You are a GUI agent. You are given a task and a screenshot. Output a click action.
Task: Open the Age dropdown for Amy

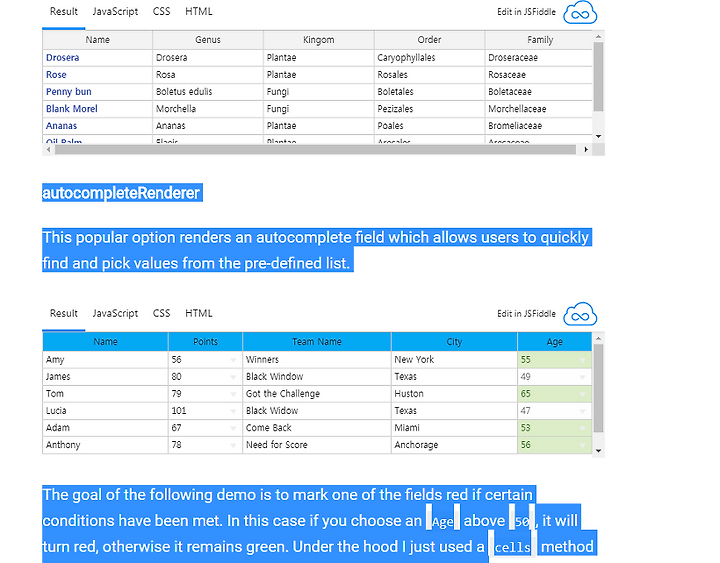tap(583, 360)
